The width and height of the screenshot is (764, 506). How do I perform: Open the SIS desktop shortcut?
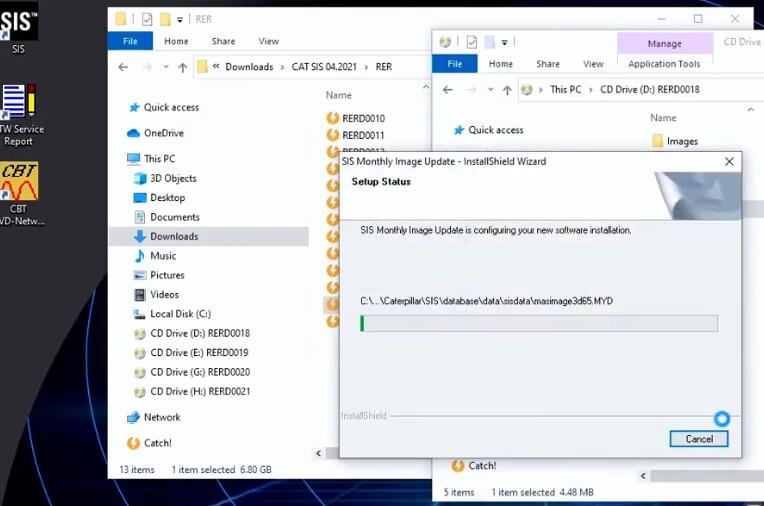(18, 27)
